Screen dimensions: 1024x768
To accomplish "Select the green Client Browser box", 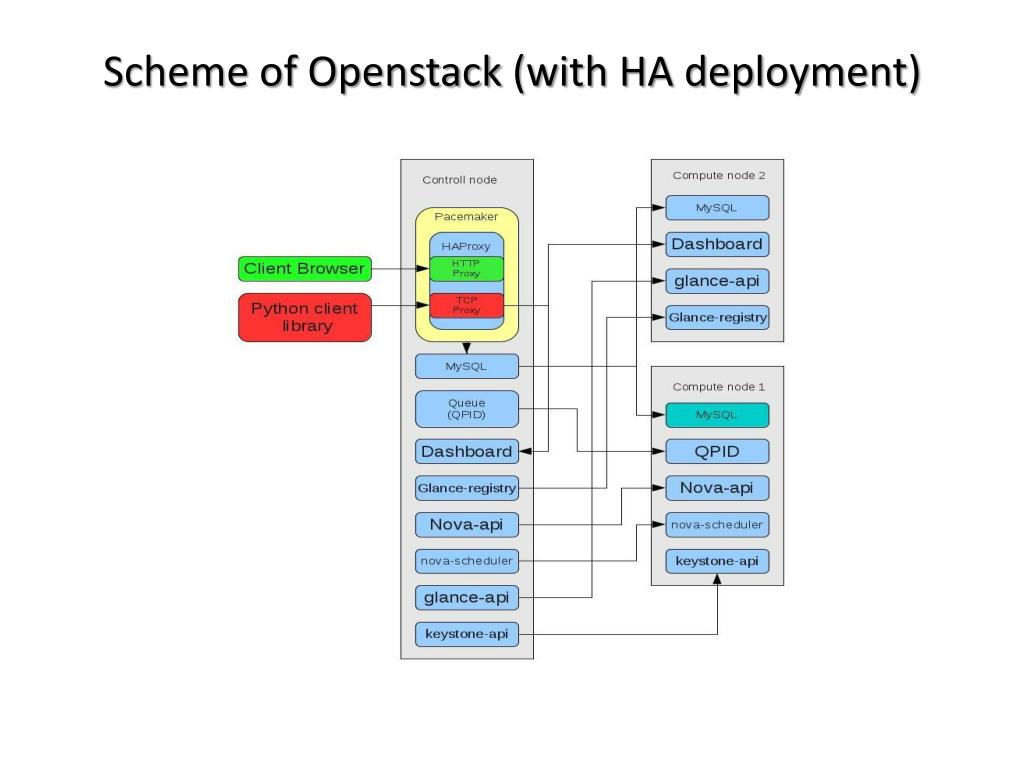I will pos(305,268).
